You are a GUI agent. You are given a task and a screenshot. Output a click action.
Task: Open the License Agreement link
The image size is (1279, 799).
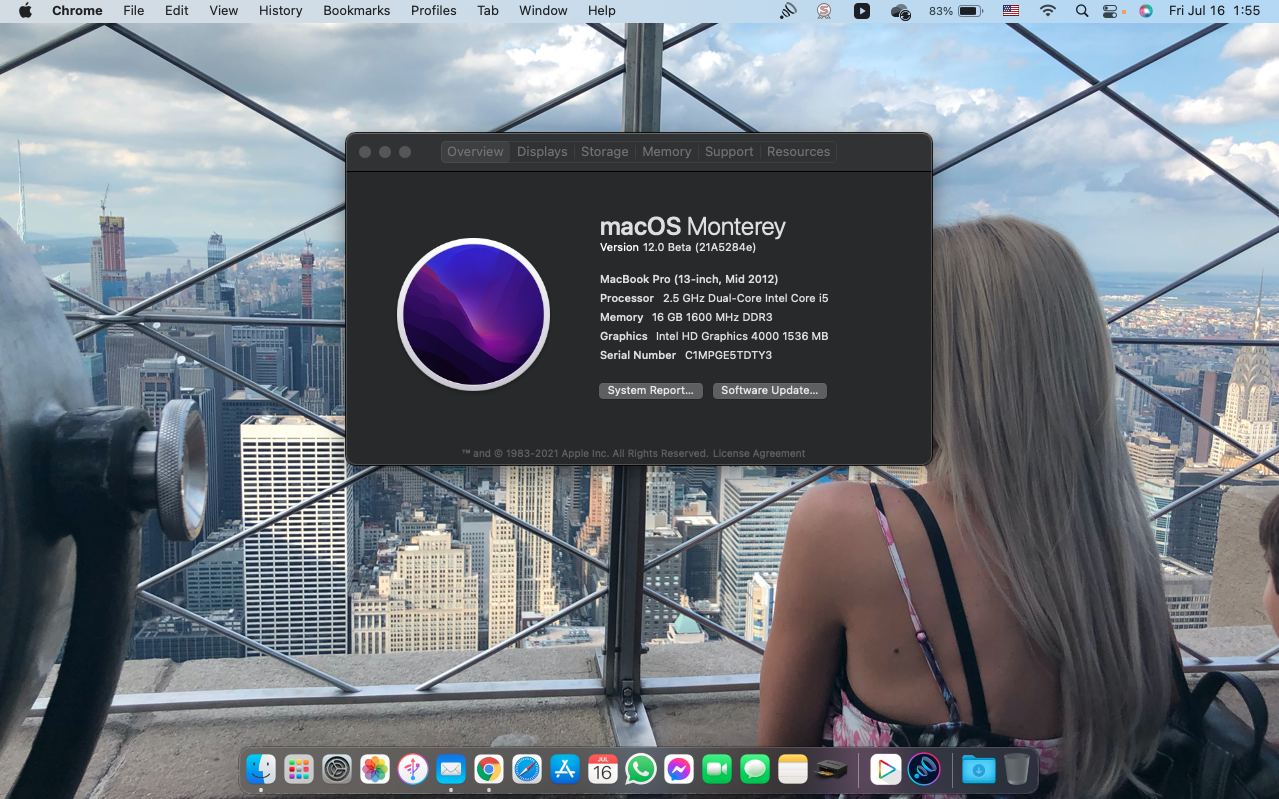(759, 453)
